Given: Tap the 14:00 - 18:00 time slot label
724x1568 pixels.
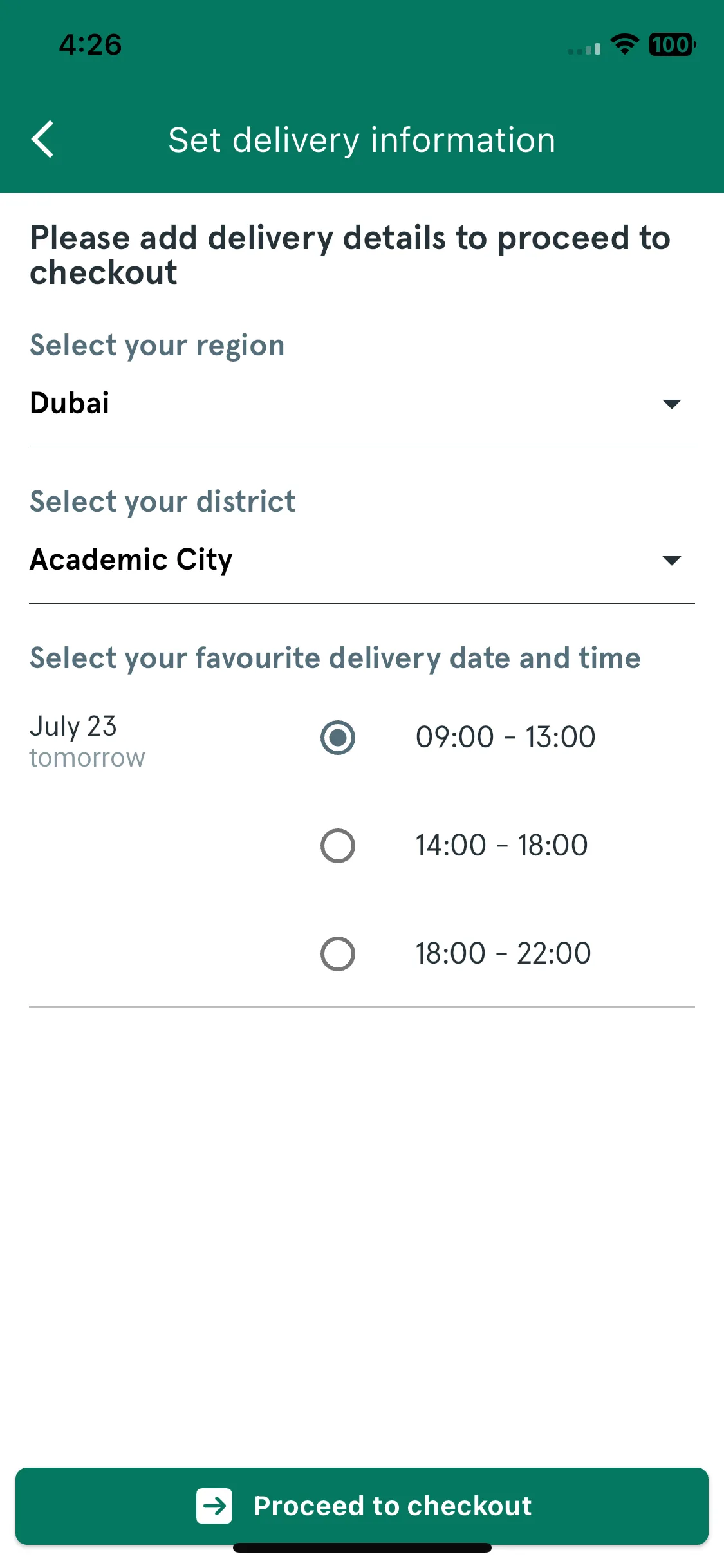Looking at the screenshot, I should point(501,845).
